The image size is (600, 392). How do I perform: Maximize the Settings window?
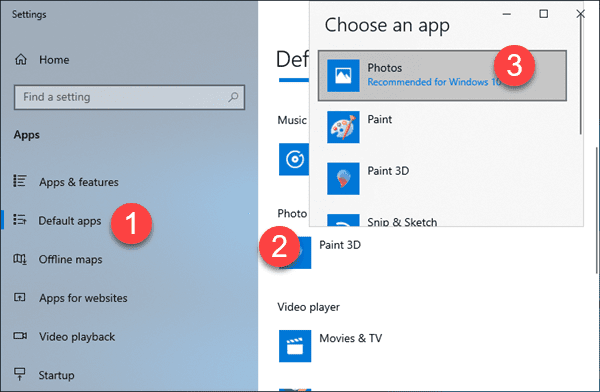(543, 14)
